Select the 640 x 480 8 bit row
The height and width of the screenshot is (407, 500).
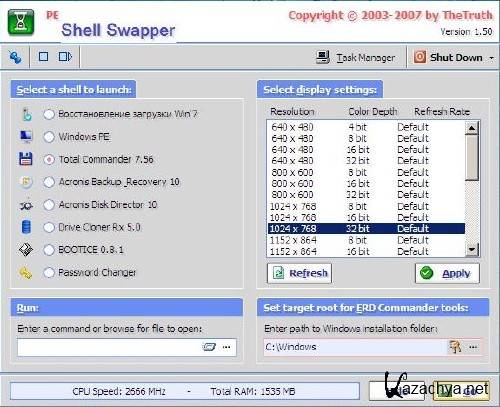(366, 138)
